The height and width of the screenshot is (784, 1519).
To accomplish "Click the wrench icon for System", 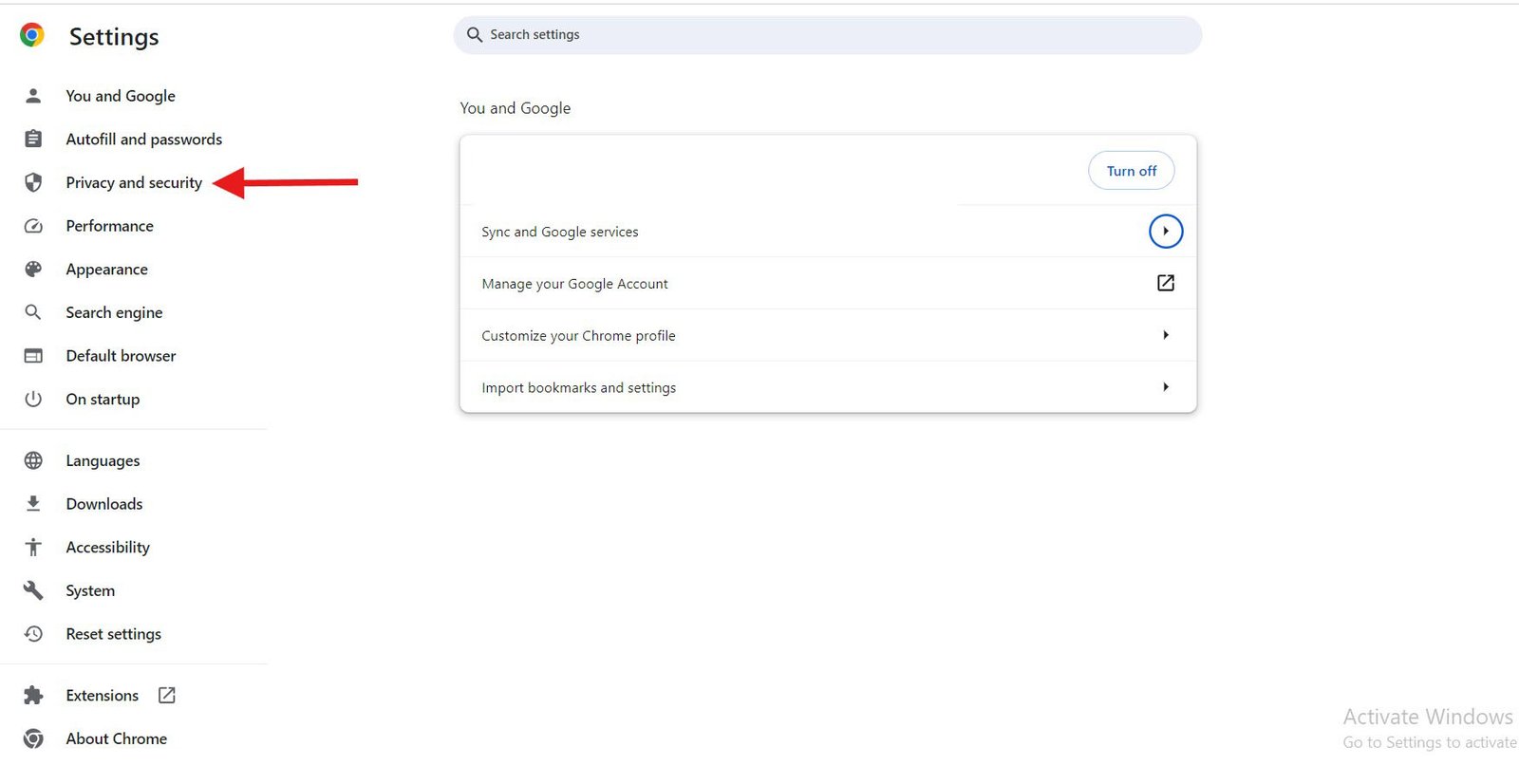I will pyautogui.click(x=33, y=590).
